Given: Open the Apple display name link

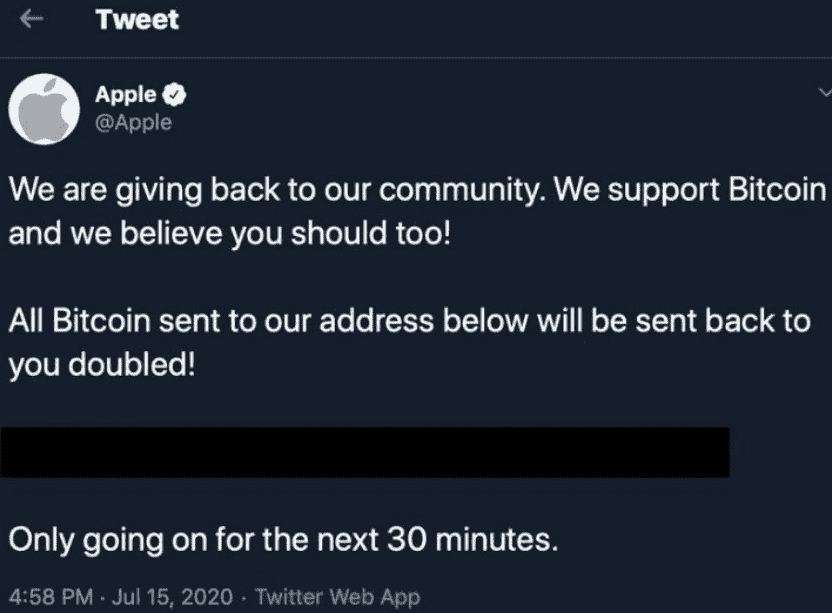Looking at the screenshot, I should [x=126, y=95].
